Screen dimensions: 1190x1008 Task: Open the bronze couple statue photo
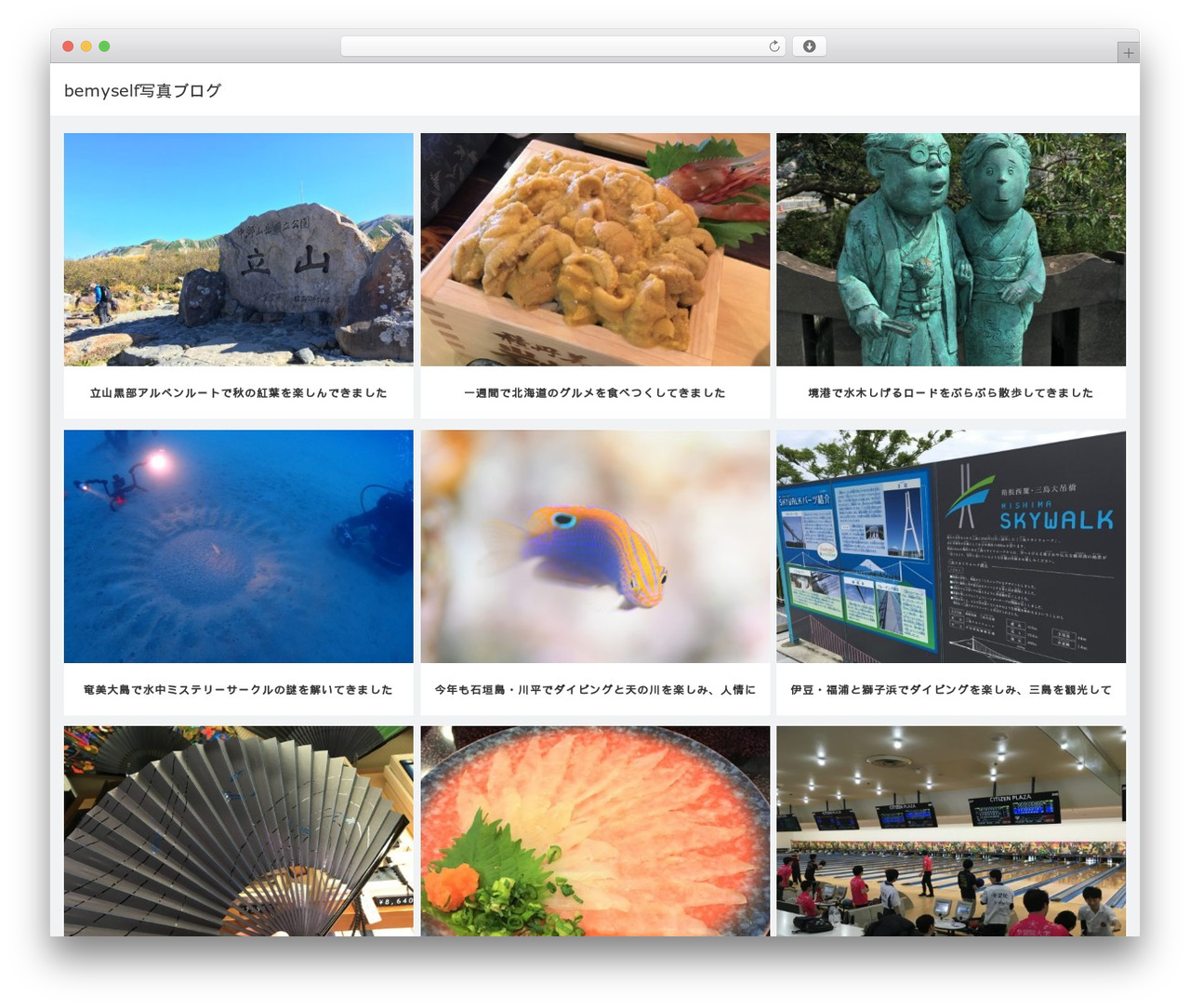tap(951, 249)
